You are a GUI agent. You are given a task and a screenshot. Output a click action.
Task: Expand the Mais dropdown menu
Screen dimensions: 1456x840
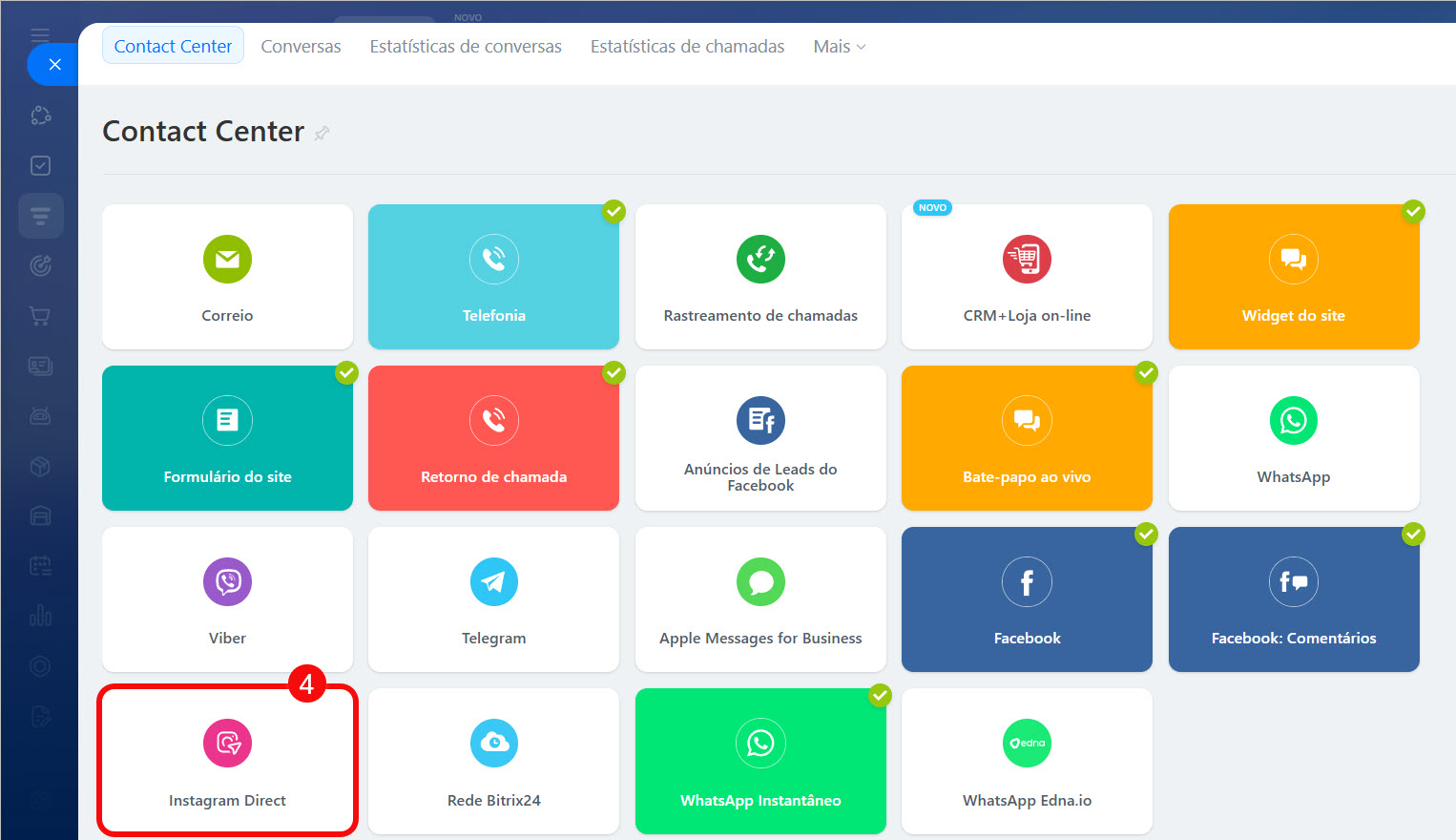(840, 46)
